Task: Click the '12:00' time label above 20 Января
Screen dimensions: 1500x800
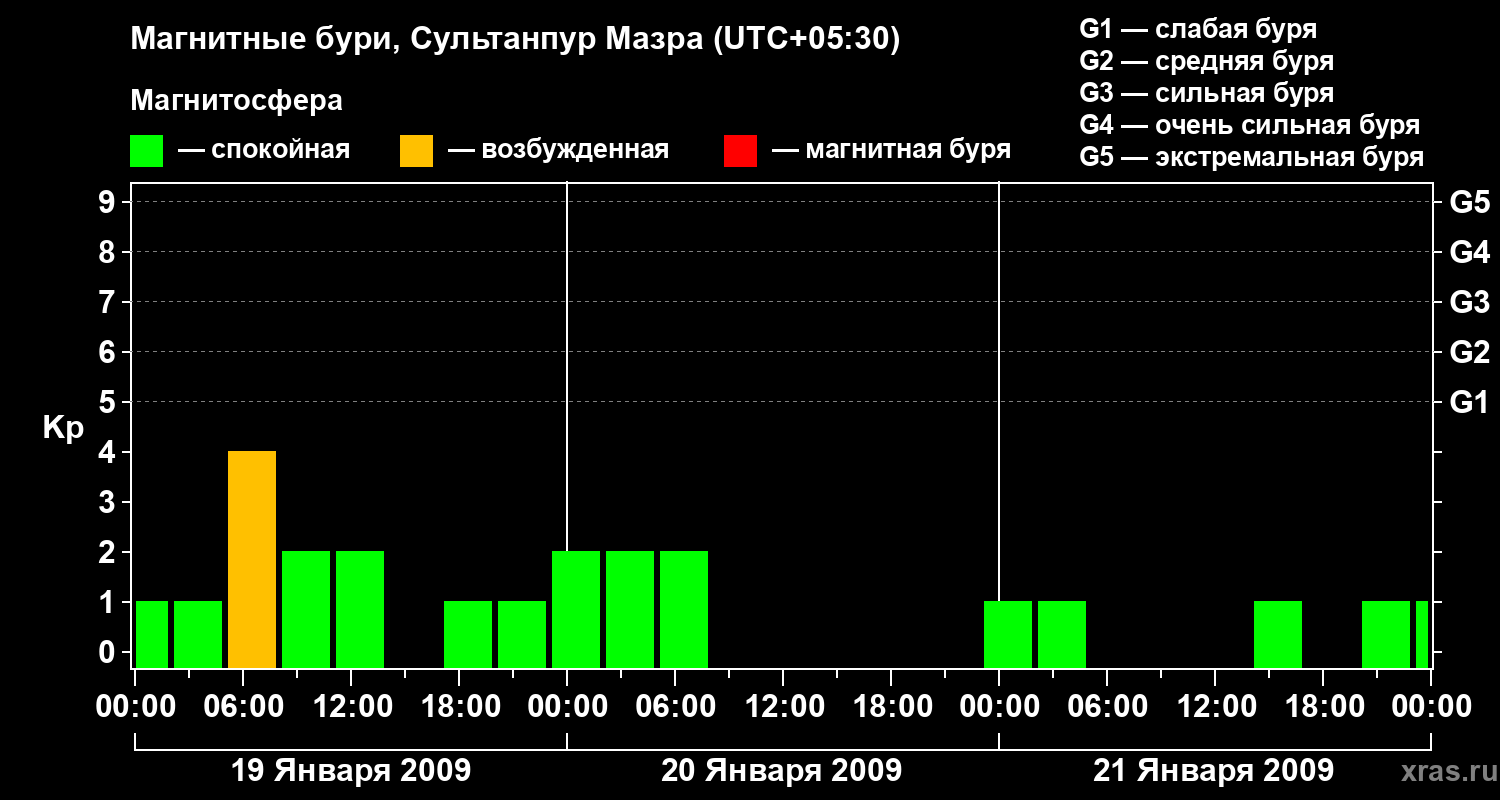Action: pyautogui.click(x=783, y=707)
